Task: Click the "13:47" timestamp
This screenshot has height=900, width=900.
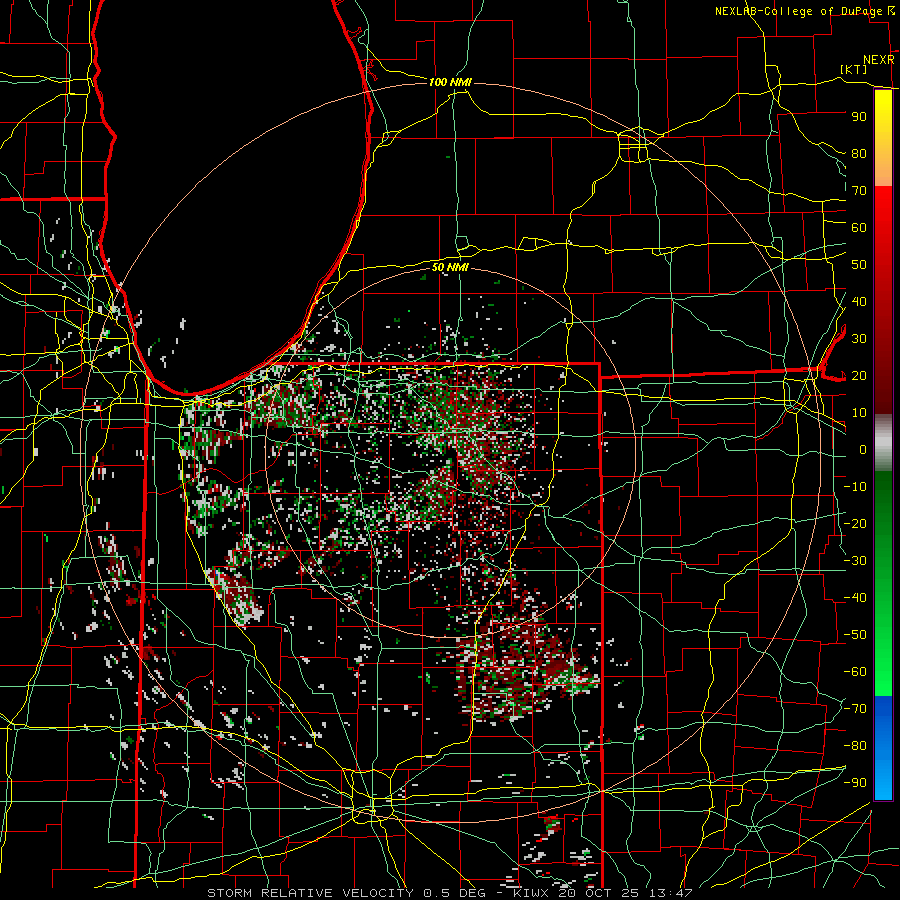Action: tap(671, 893)
